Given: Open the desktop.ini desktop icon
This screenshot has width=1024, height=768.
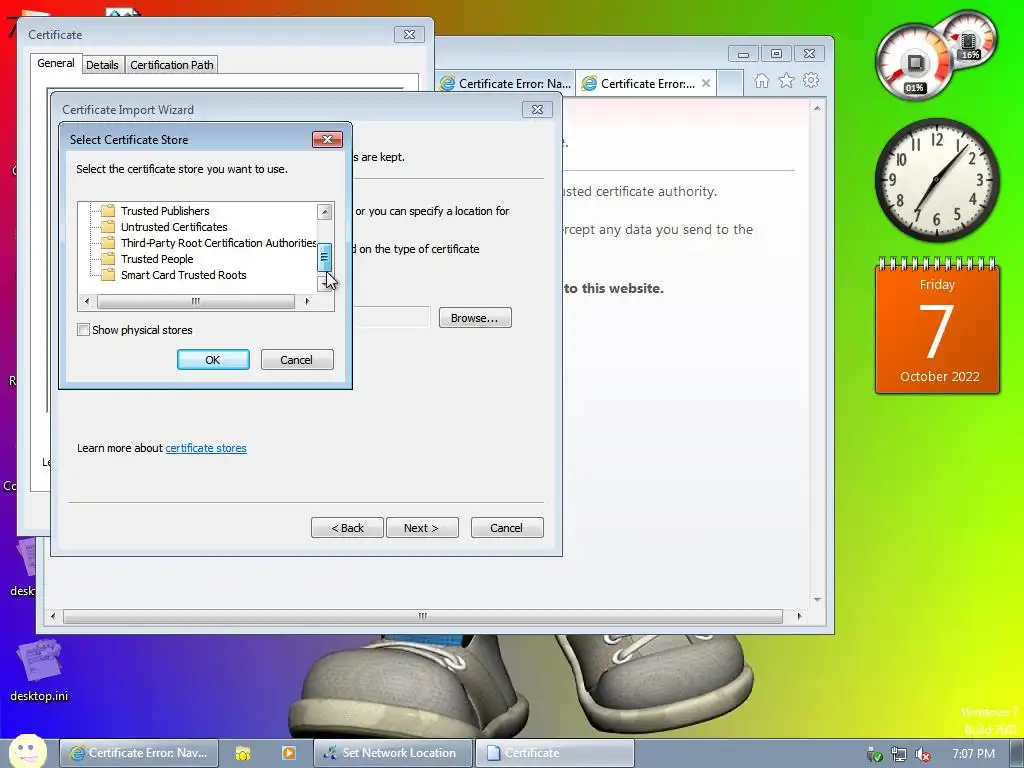Looking at the screenshot, I should pos(39,671).
